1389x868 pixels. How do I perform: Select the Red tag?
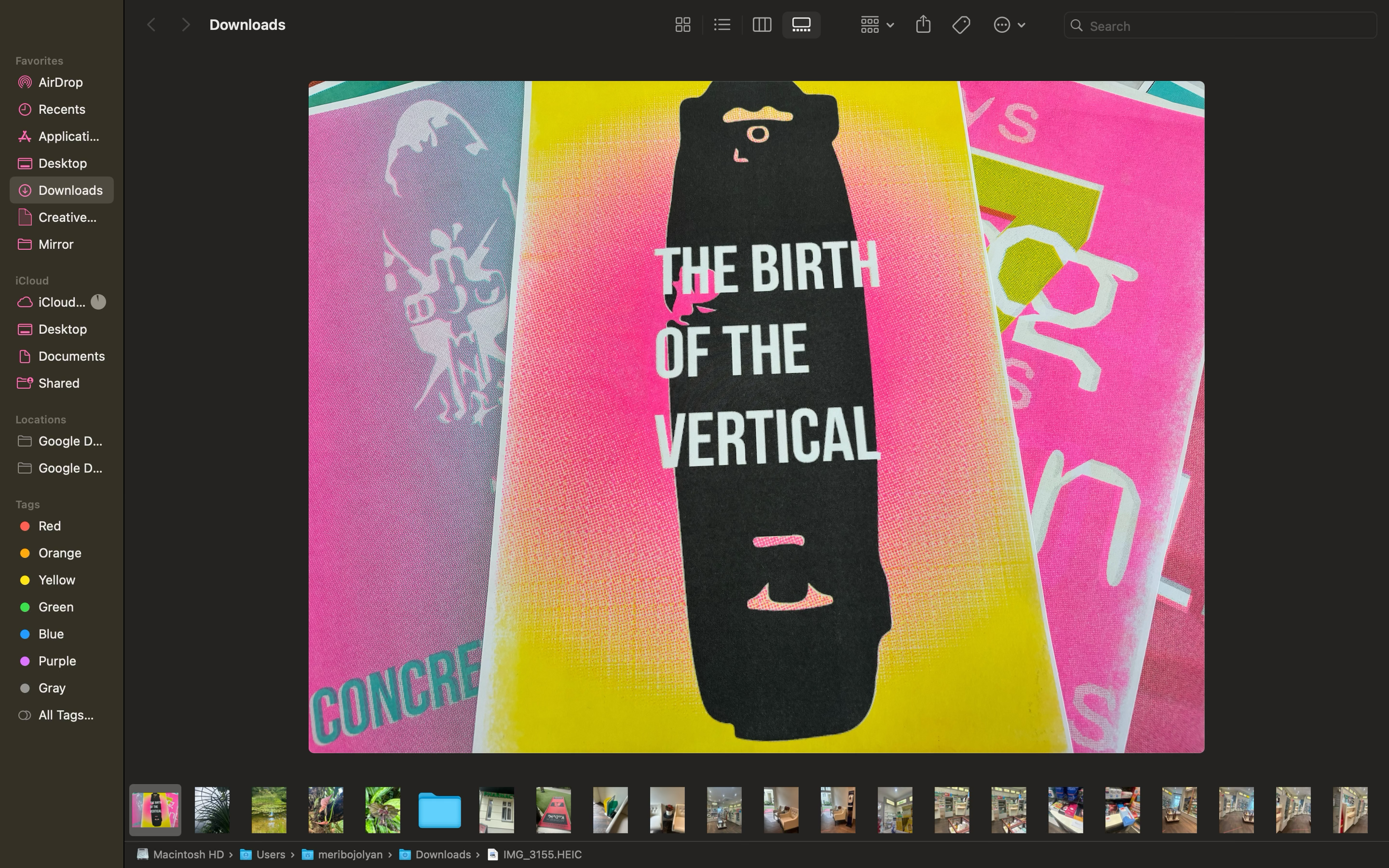tap(49, 526)
